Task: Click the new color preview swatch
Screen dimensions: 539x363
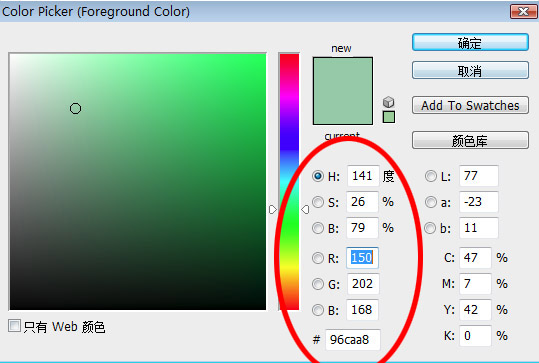Action: (x=343, y=91)
